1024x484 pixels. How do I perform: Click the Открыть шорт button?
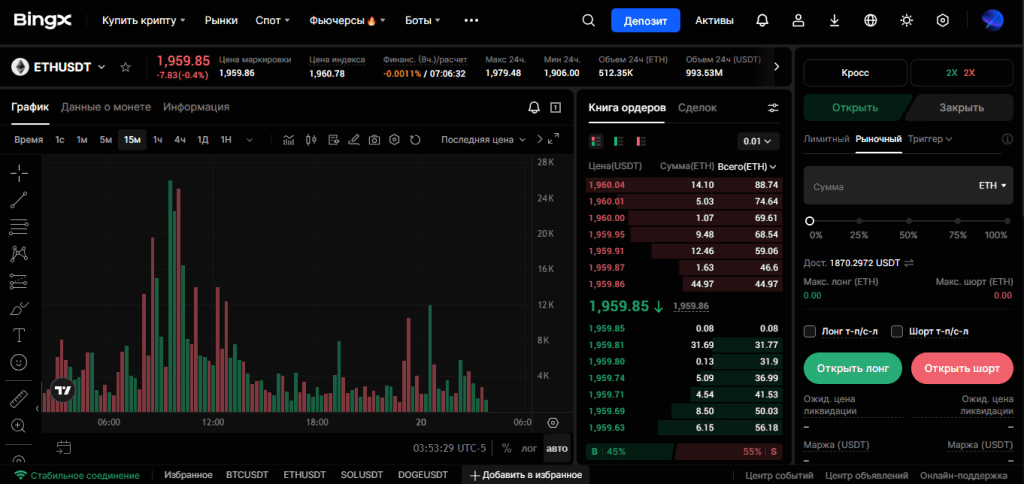(962, 368)
